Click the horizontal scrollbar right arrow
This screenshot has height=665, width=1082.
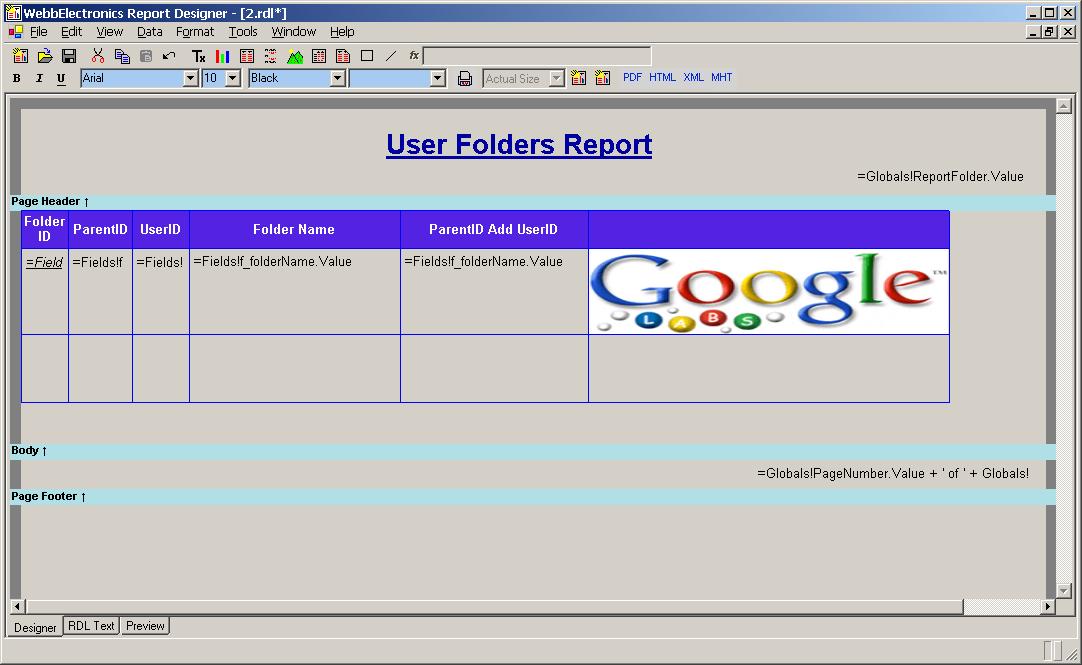[1047, 606]
